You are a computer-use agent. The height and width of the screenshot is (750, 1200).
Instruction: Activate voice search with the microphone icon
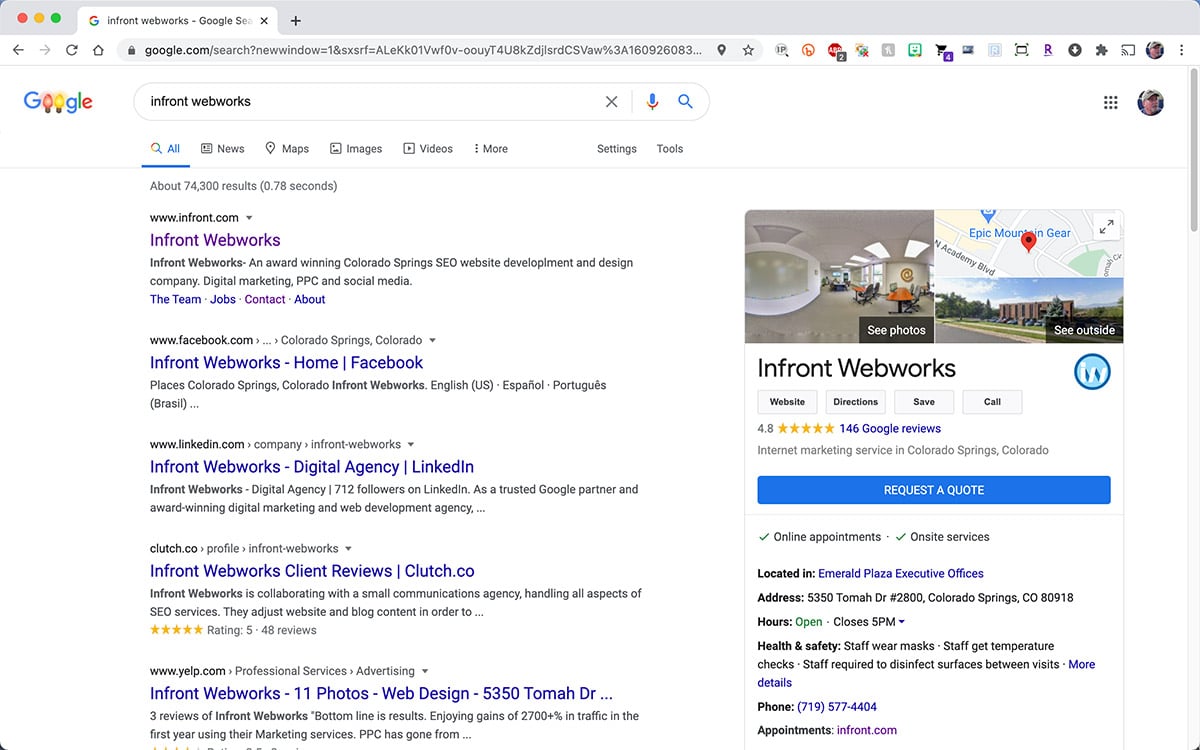(x=652, y=101)
